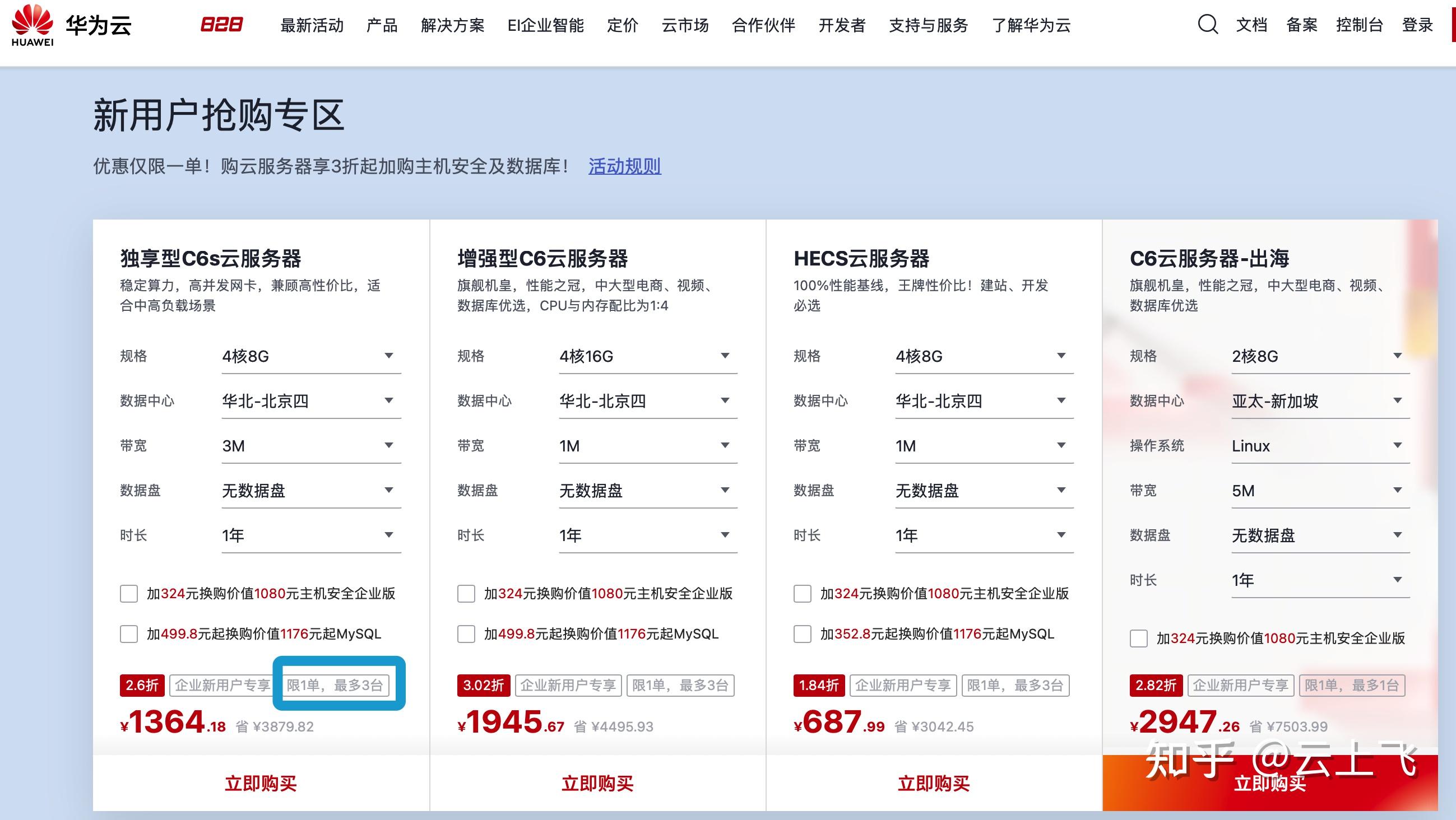
Task: Click the 828 promotion icon
Action: pos(221,25)
